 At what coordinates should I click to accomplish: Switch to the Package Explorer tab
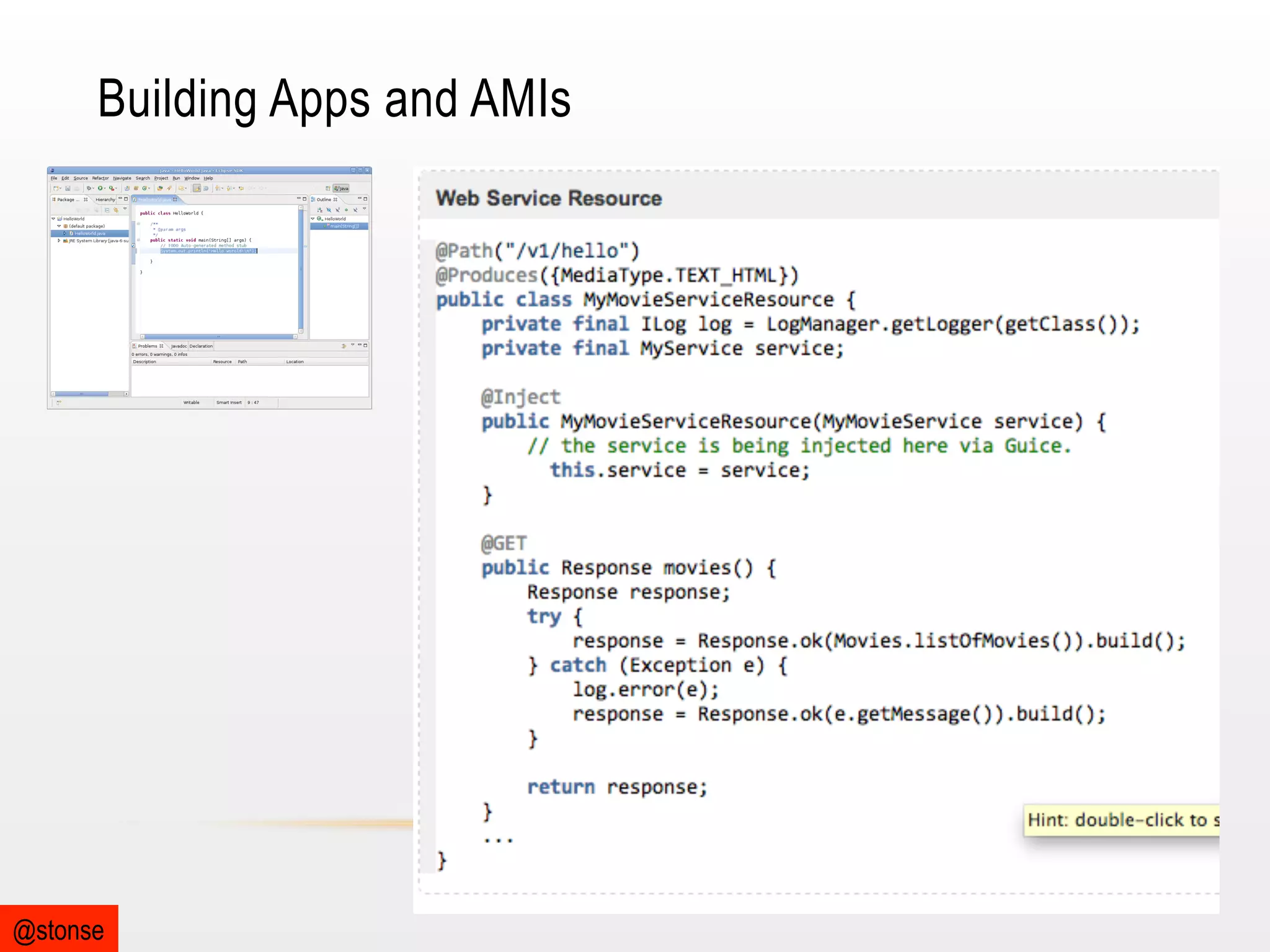(69, 200)
